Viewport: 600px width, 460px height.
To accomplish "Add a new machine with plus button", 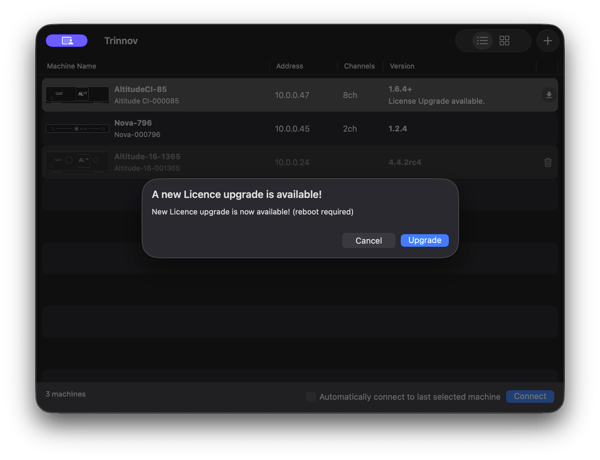I will pos(548,41).
